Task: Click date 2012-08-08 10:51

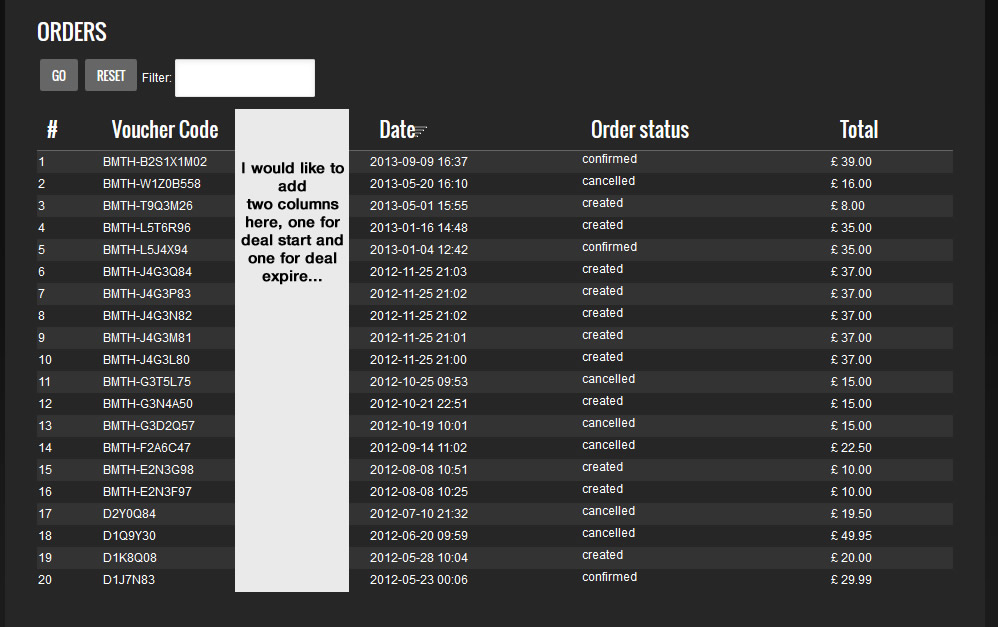Action: 419,470
